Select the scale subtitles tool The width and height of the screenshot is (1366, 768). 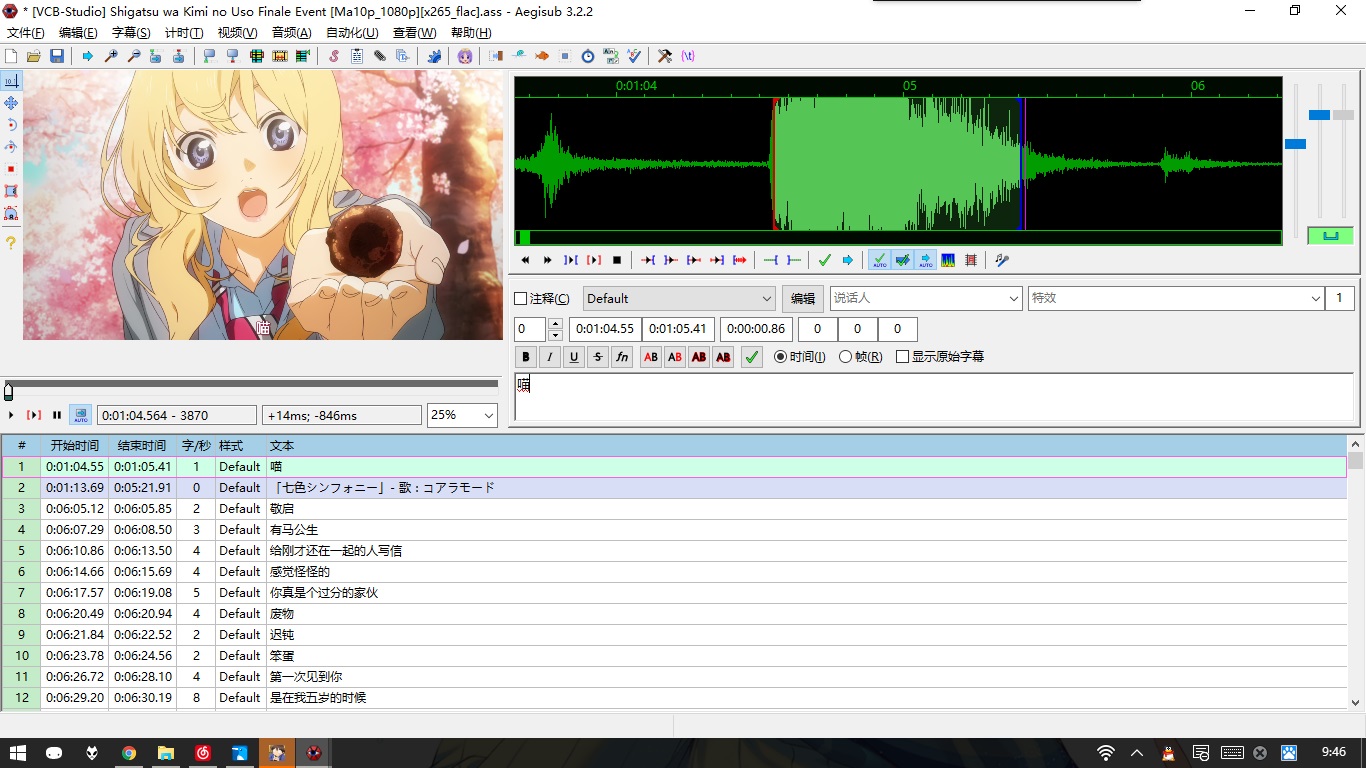pyautogui.click(x=11, y=169)
